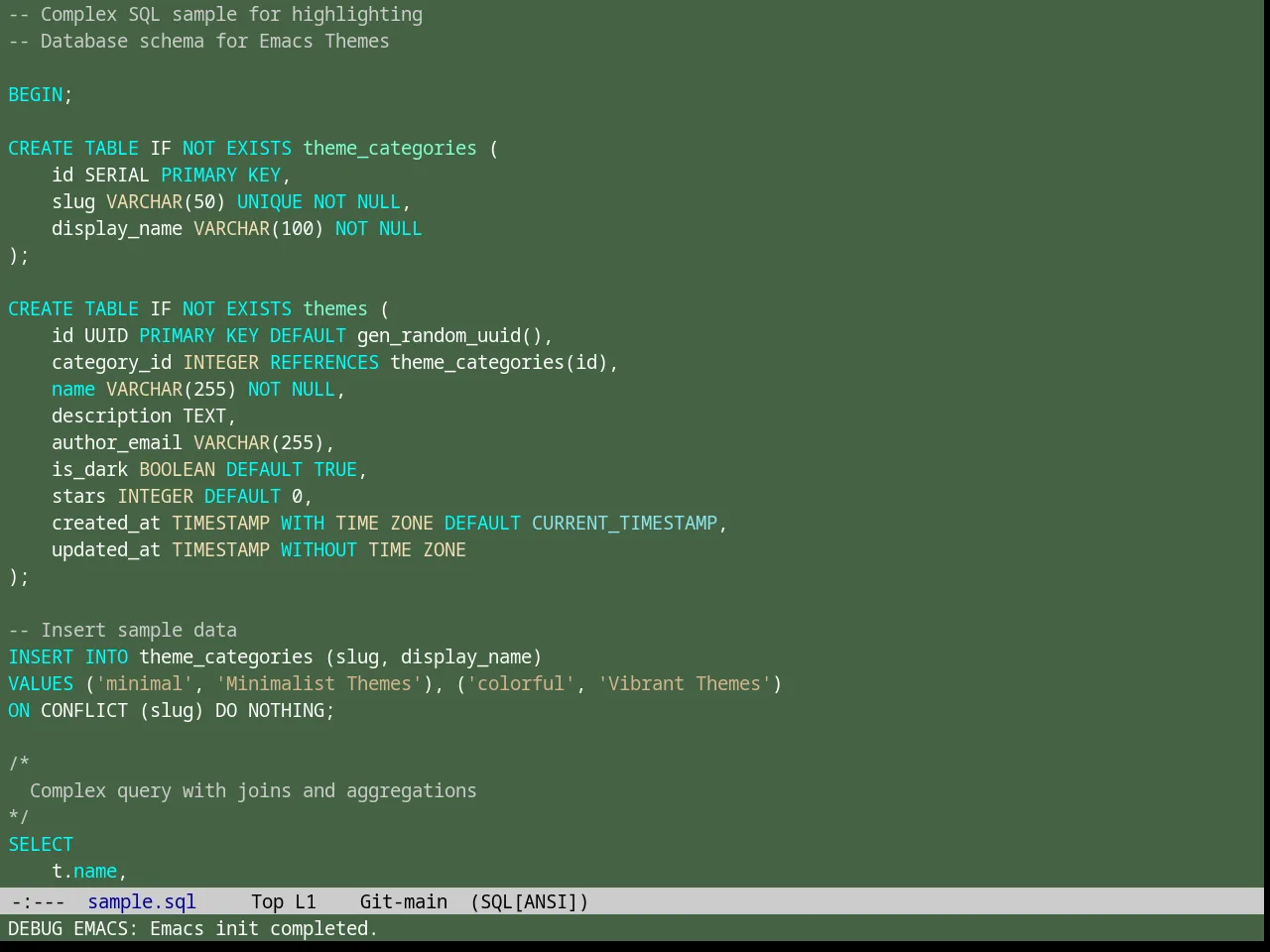Click the '-- Complex SQL sample for highlighting' comment
This screenshot has height=952, width=1270.
click(x=215, y=14)
